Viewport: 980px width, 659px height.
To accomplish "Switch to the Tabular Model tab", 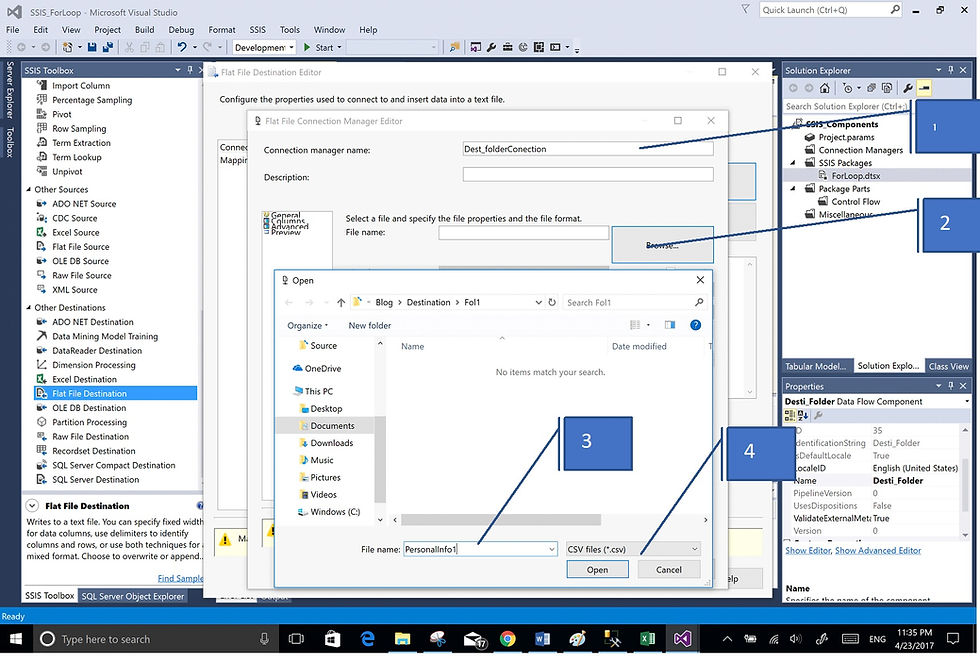I will pos(816,366).
